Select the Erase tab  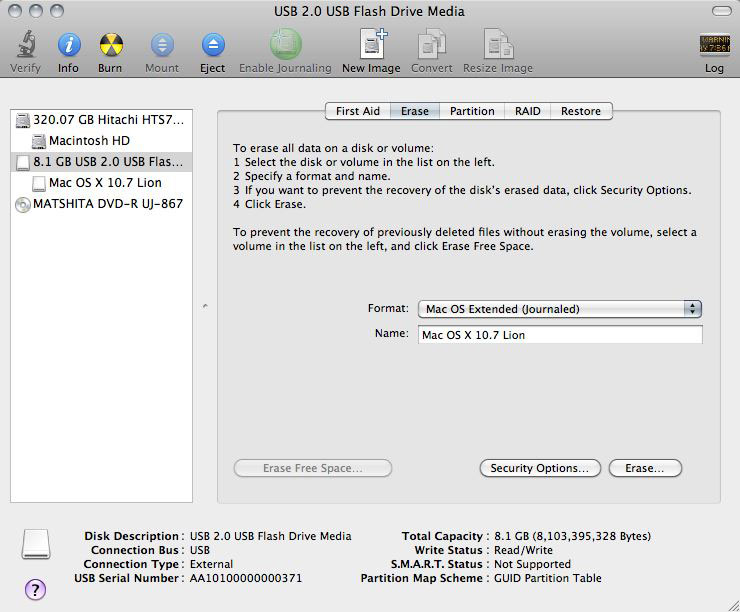click(415, 111)
